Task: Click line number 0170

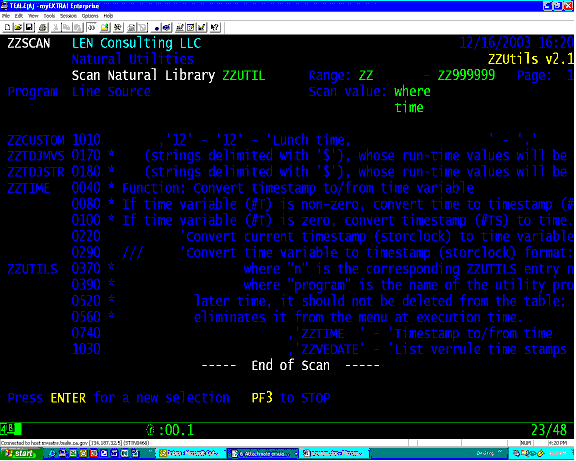Action: (x=86, y=156)
